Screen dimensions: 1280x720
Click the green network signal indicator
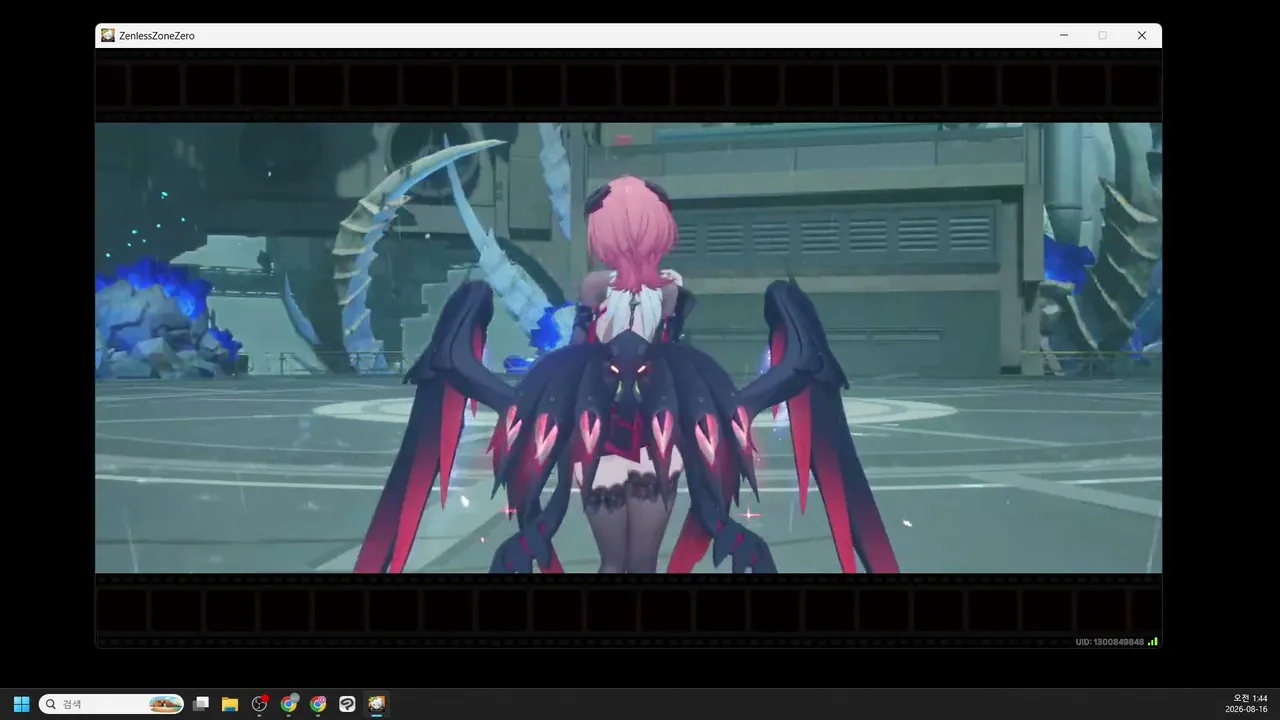[x=1153, y=642]
